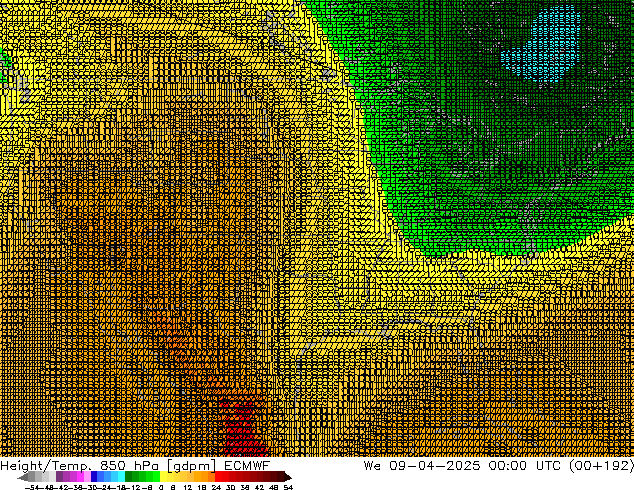
Task: Click the '-12' label on the color scale
Action: coord(133,487)
